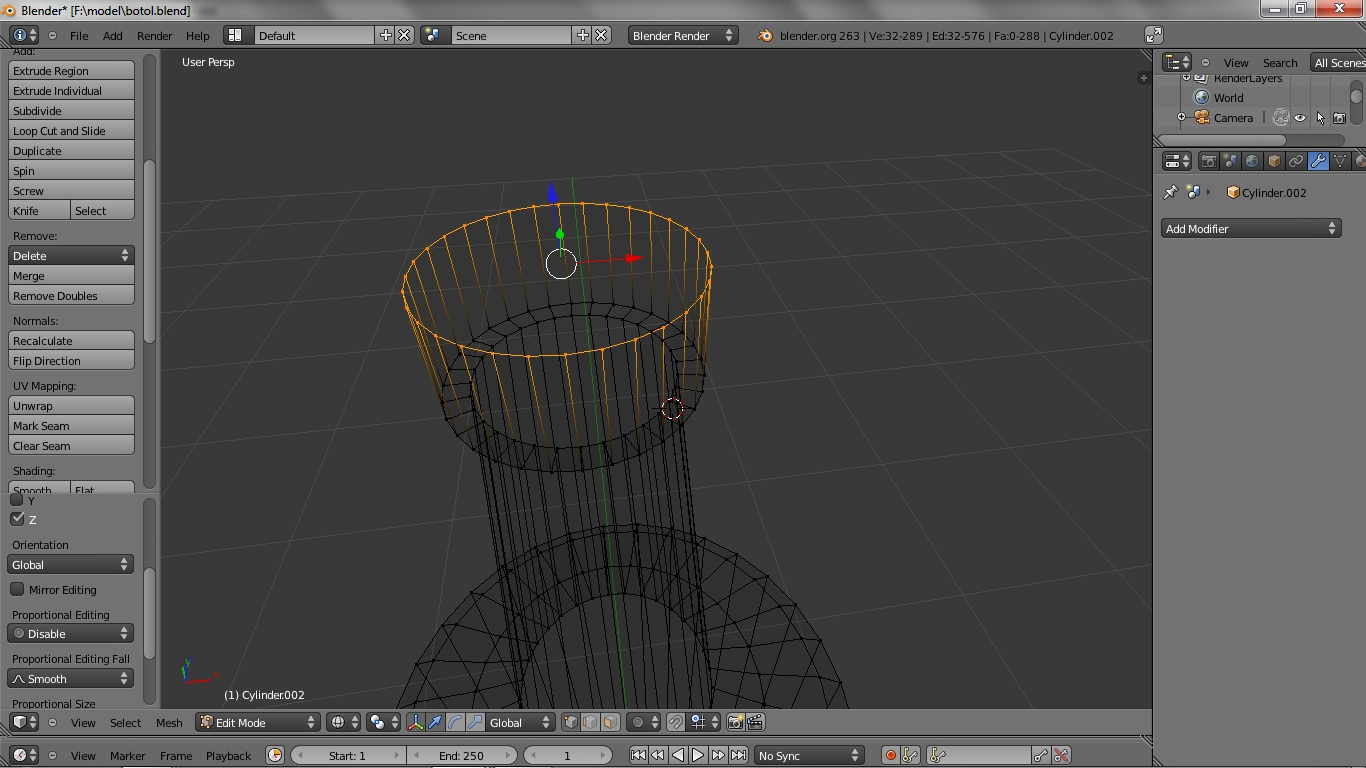The width and height of the screenshot is (1366, 768).
Task: Switch to vertex select mode
Action: point(571,722)
